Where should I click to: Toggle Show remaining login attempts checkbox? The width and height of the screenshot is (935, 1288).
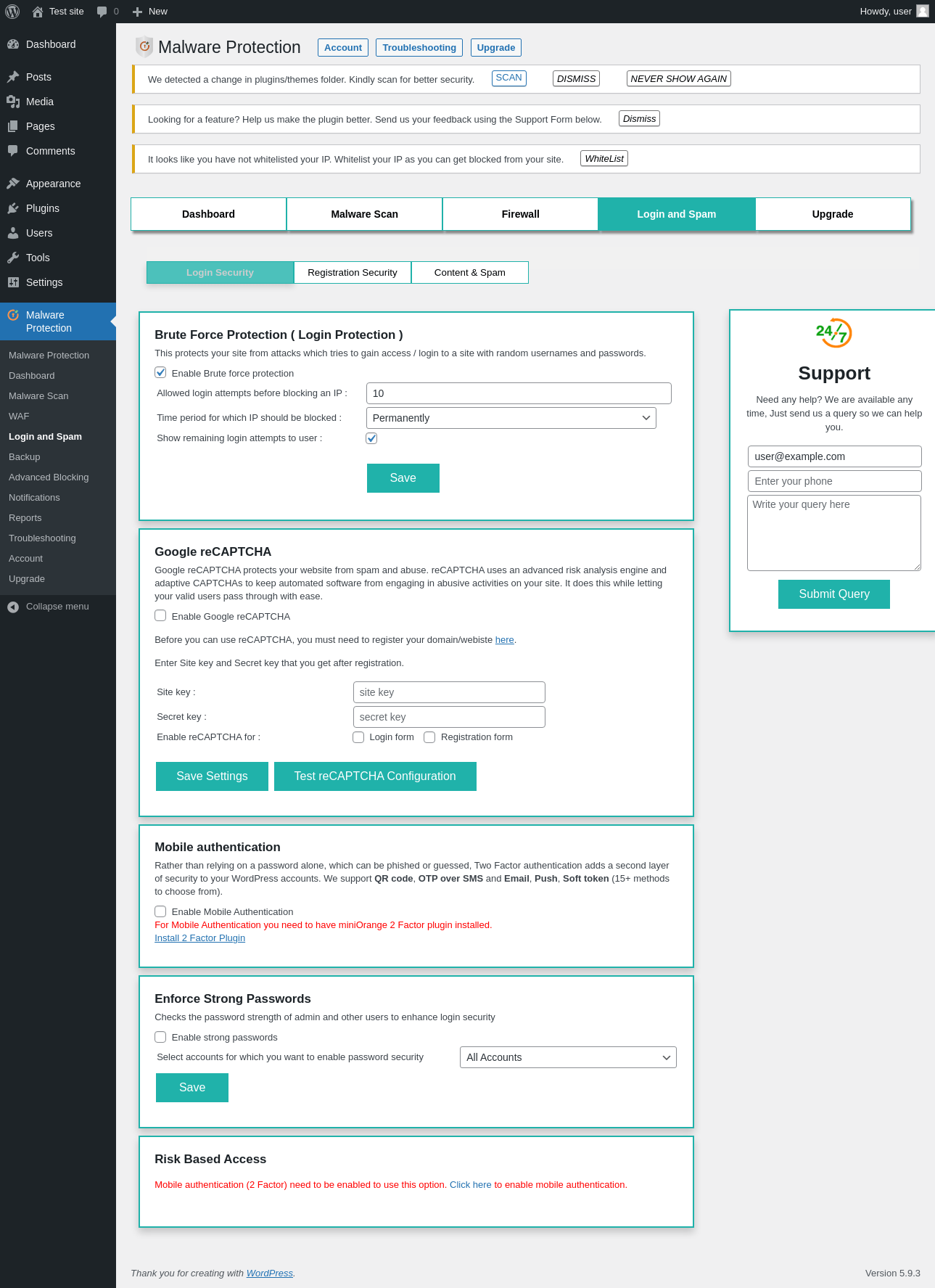371,438
